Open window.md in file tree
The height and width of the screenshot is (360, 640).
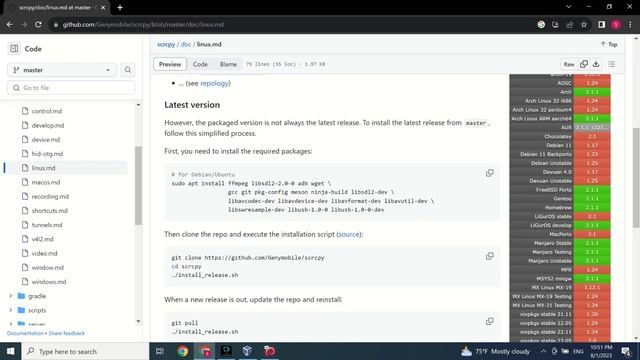(48, 268)
